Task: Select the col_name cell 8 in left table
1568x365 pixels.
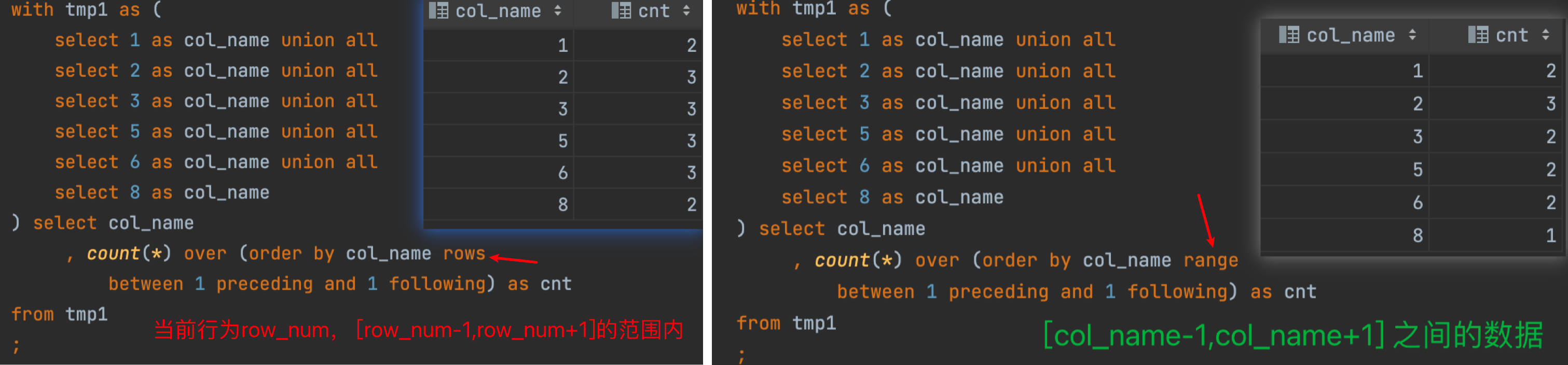Action: 563,204
